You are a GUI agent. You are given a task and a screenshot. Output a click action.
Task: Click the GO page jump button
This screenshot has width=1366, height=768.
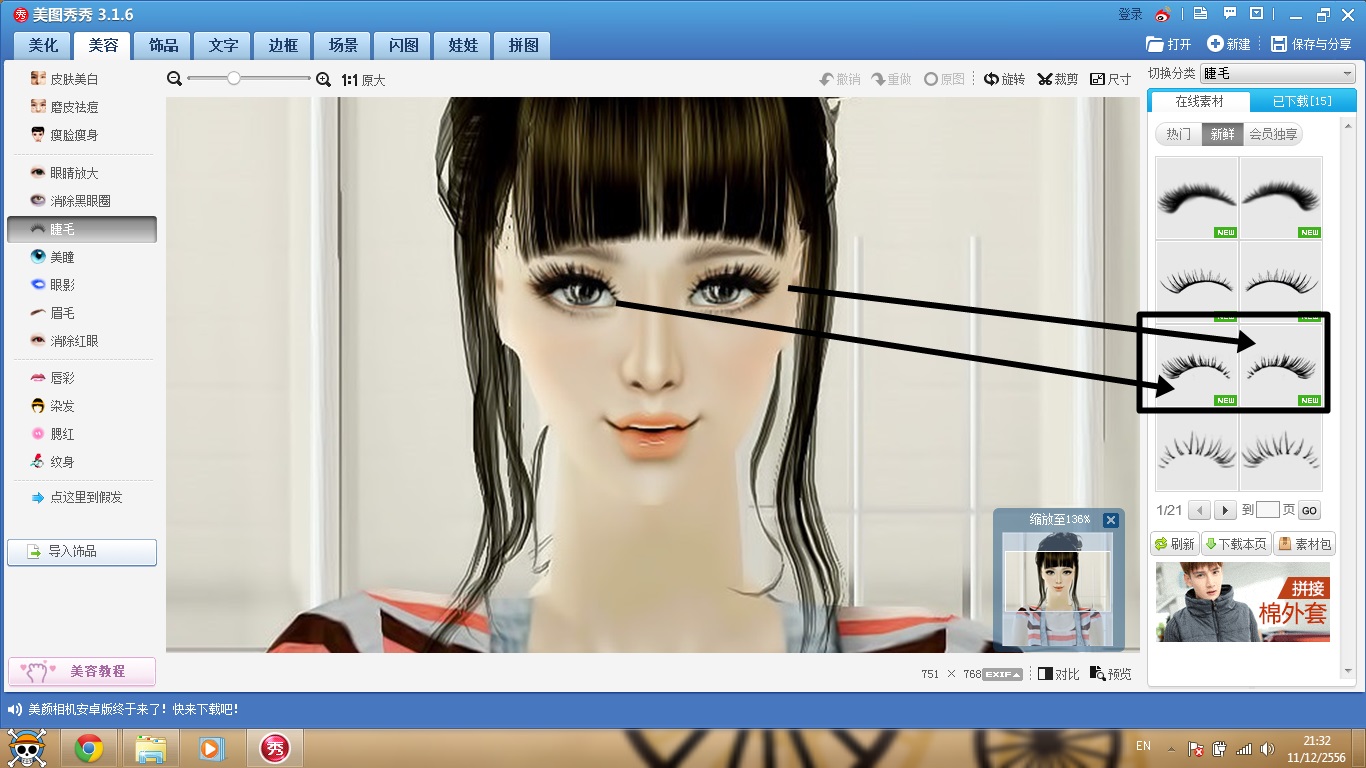click(x=1309, y=510)
